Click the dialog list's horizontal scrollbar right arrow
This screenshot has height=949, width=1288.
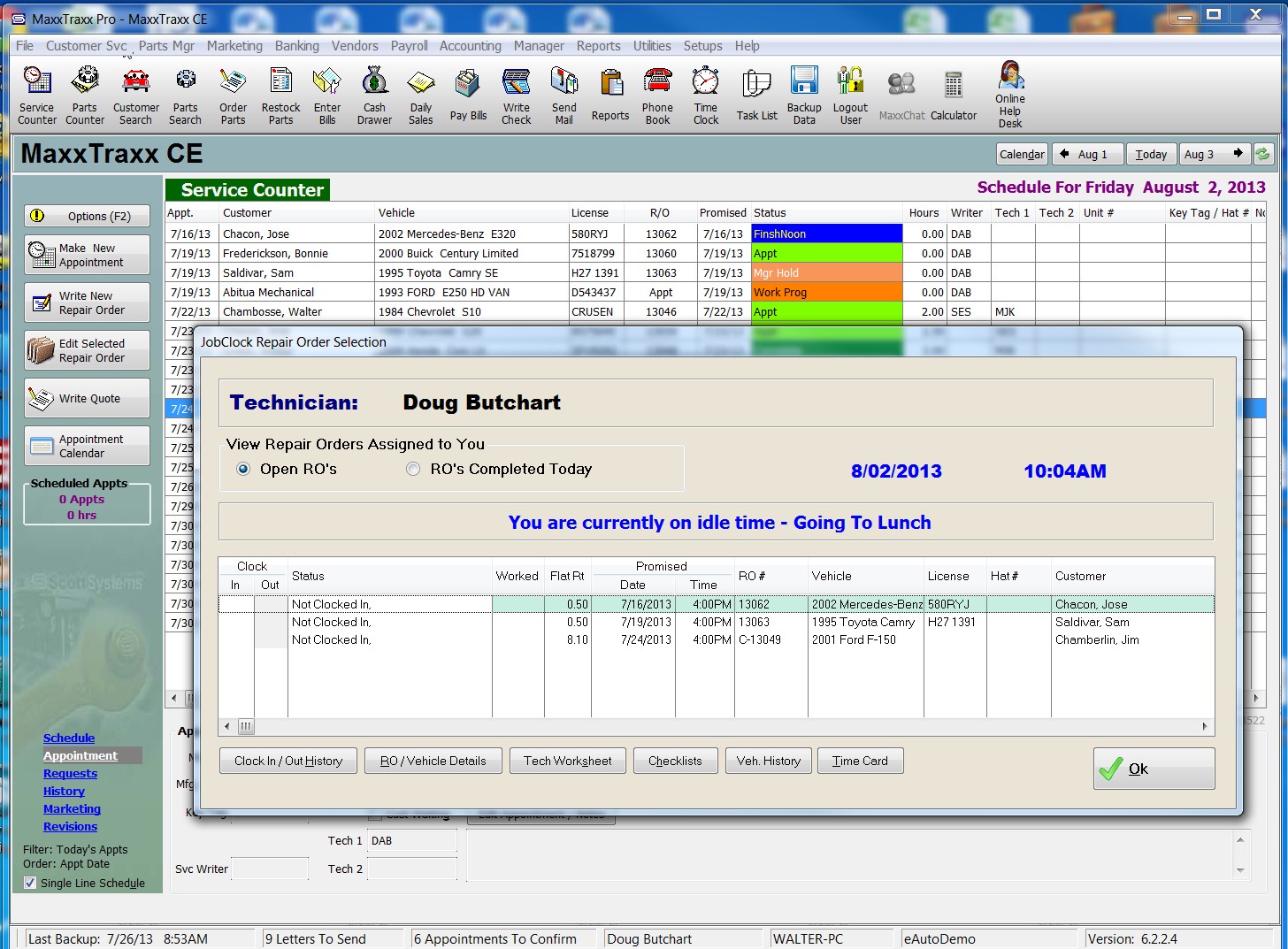(1205, 727)
